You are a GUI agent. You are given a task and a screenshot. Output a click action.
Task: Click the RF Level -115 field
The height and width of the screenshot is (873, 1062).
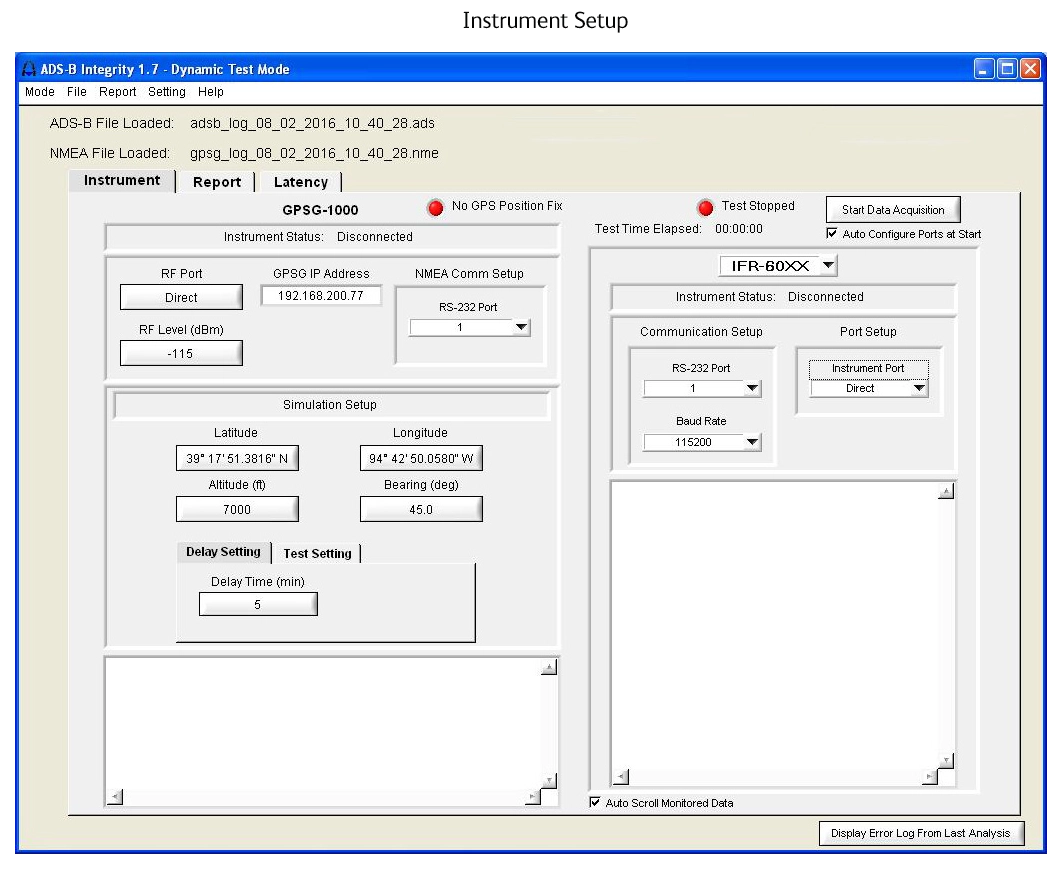click(181, 354)
